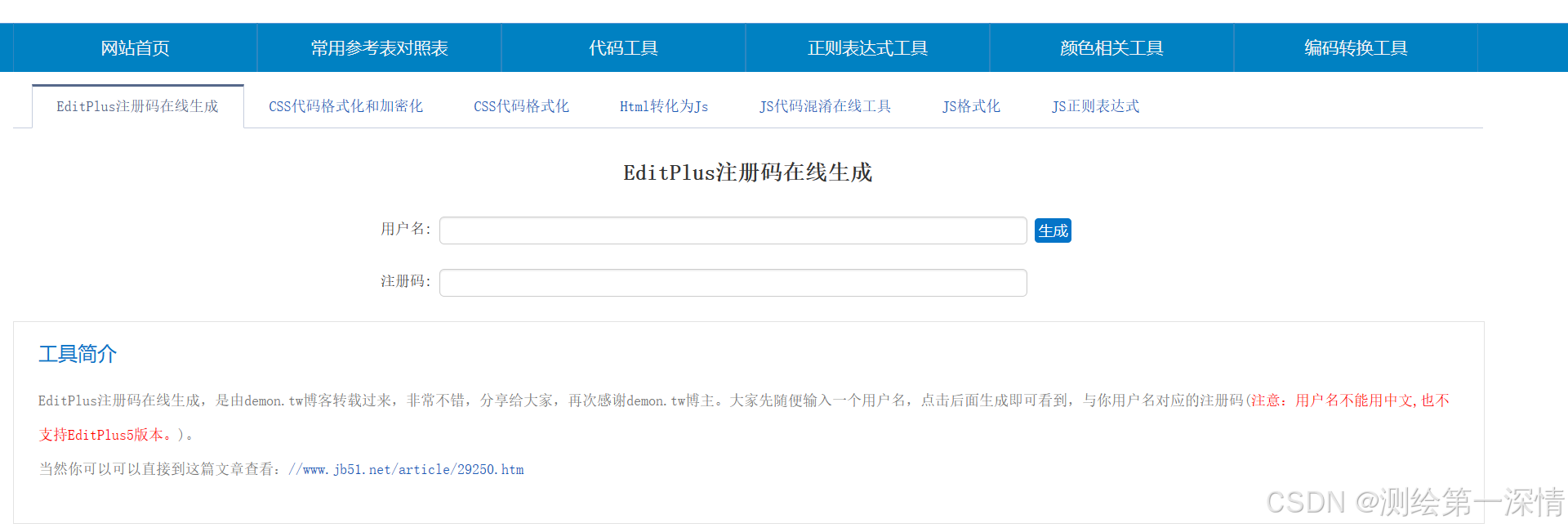Open the 颜色相关工具 menu
1568x528 pixels.
(x=1112, y=48)
